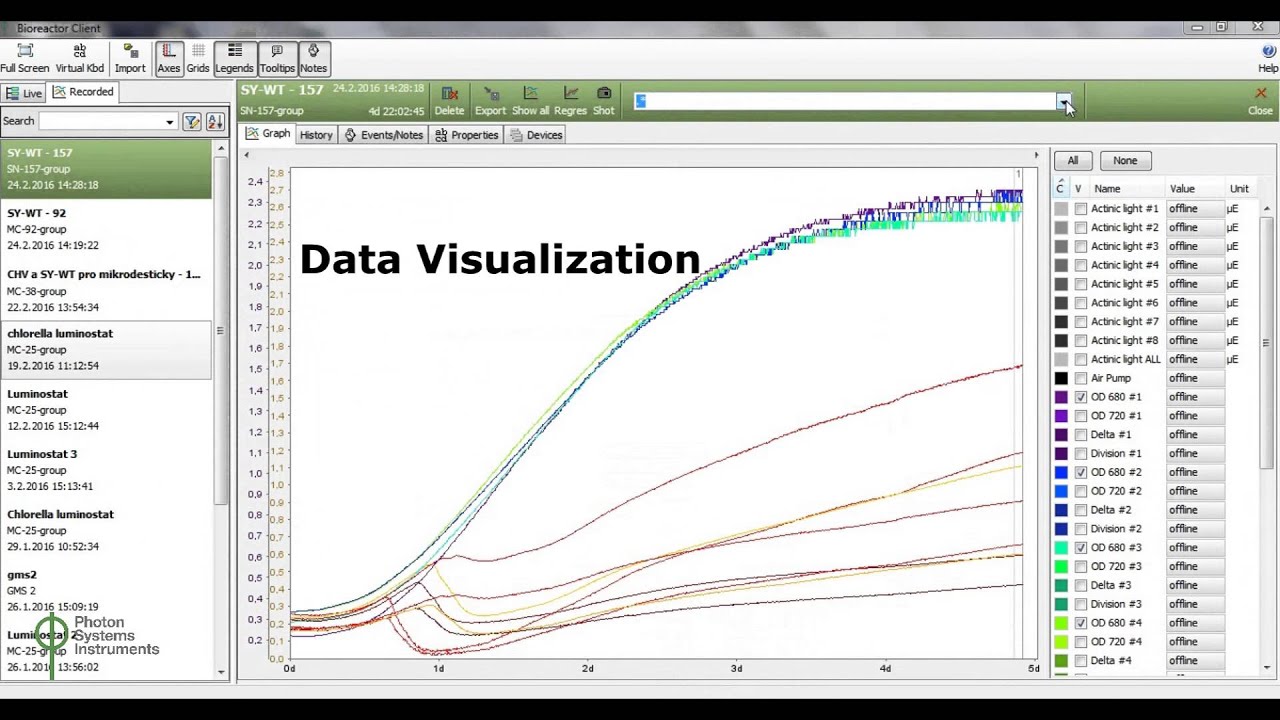
Task: Enable the Actinic light #1 checkbox
Action: pyautogui.click(x=1081, y=209)
